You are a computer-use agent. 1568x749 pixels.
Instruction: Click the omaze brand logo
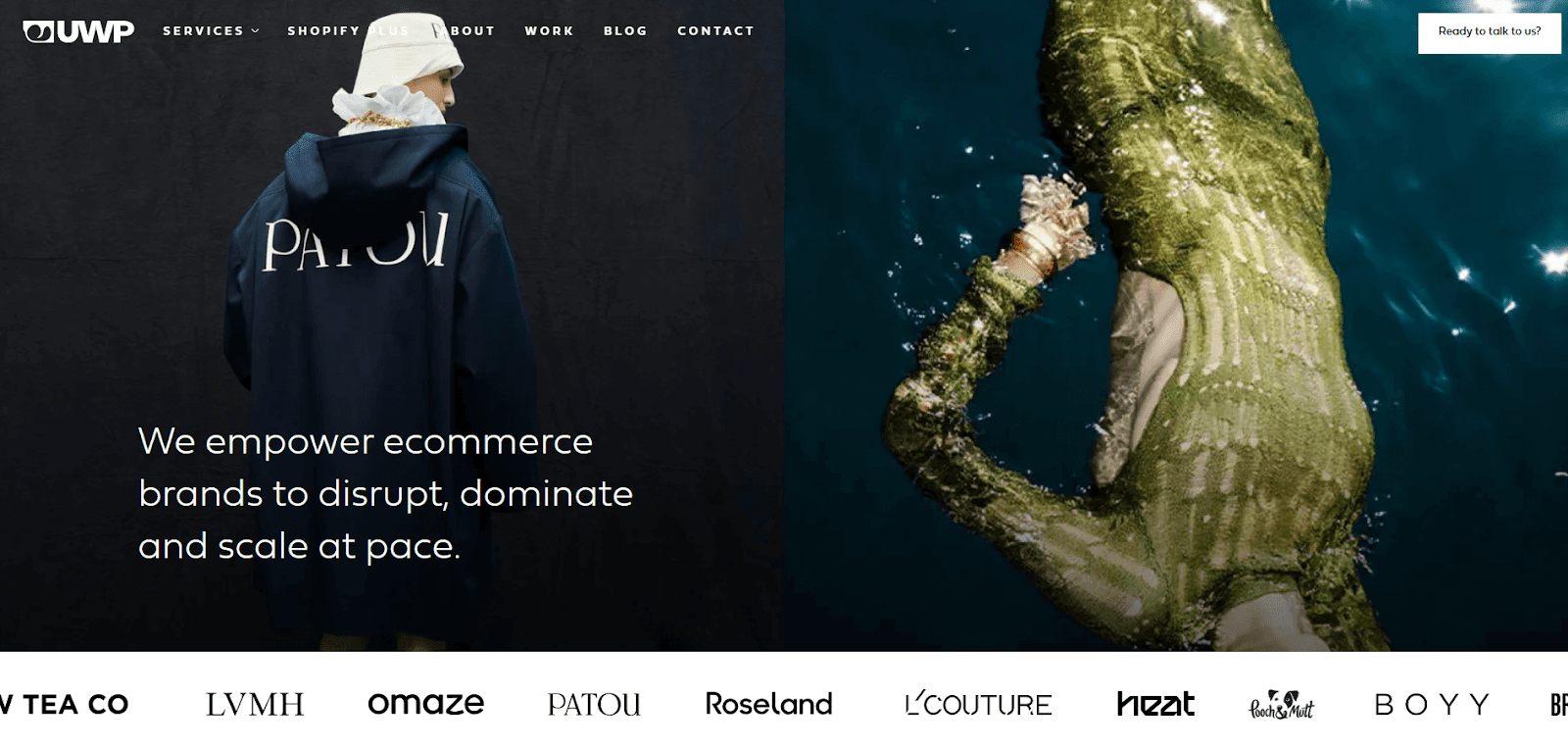[425, 704]
